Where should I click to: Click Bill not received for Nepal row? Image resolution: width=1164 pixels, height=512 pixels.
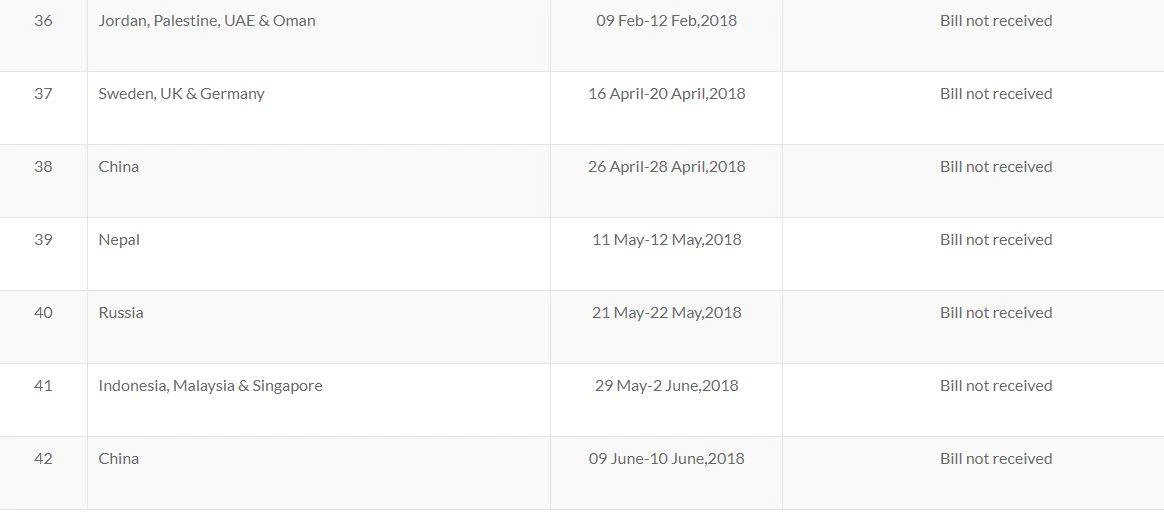coord(995,239)
